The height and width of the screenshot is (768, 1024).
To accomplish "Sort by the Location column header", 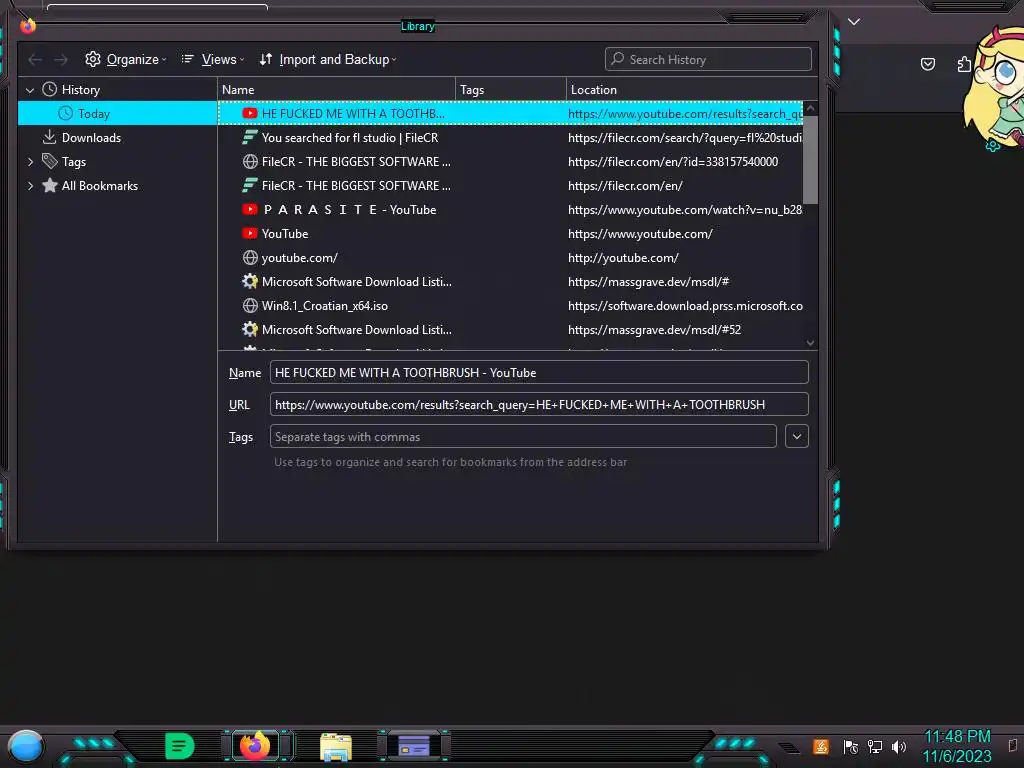I will click(692, 89).
